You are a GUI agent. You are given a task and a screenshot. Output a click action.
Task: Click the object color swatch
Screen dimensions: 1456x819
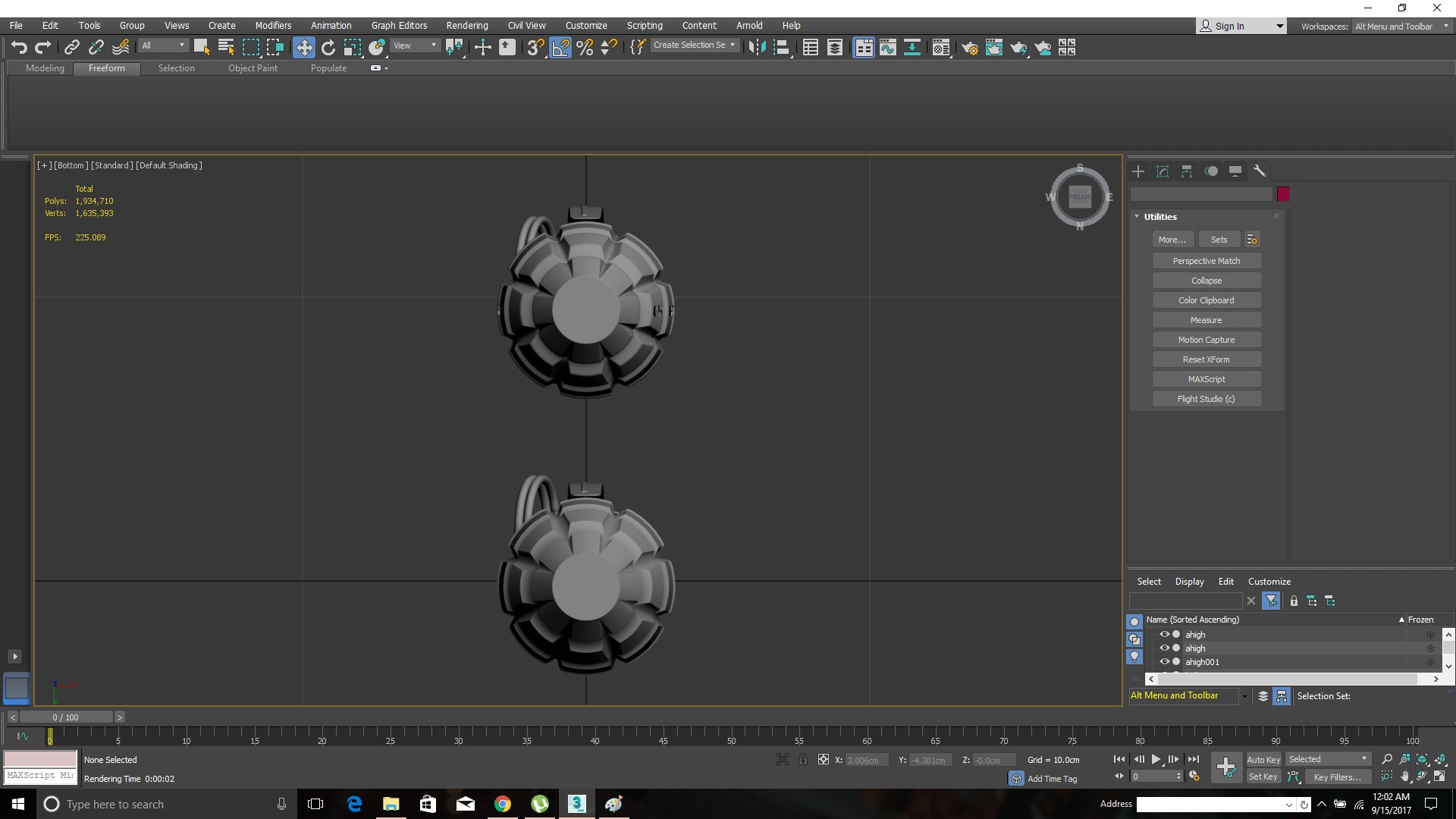click(1283, 194)
